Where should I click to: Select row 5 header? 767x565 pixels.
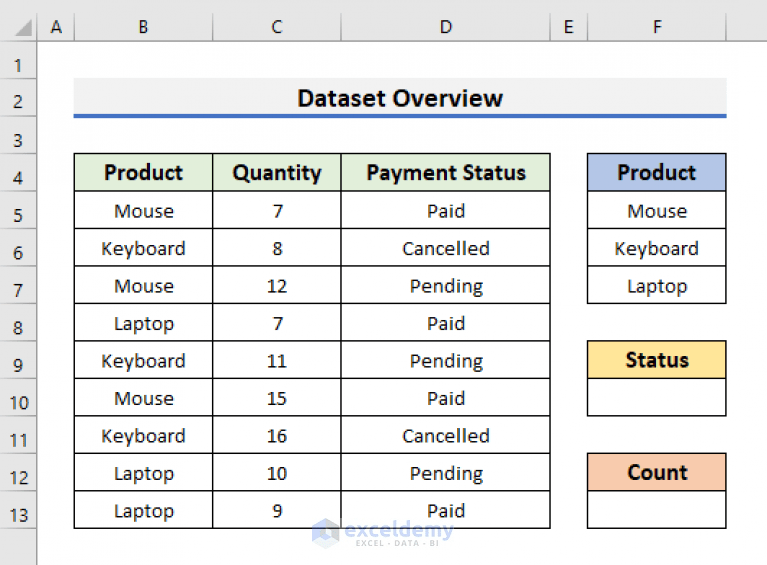tap(18, 210)
